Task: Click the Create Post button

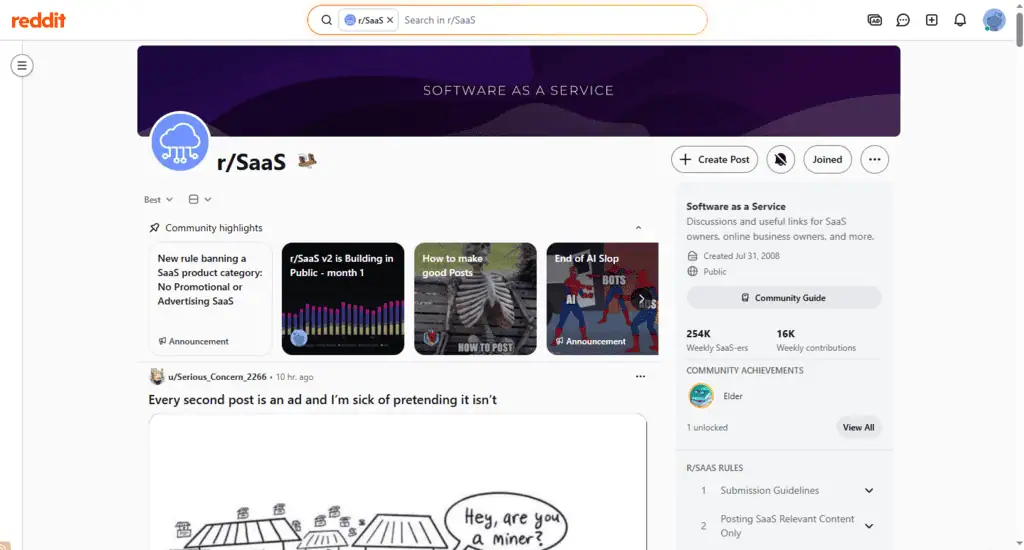Action: pyautogui.click(x=714, y=159)
